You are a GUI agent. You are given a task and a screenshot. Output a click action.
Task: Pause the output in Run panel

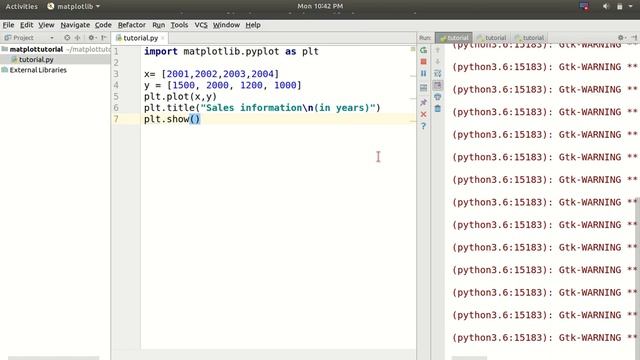(x=423, y=73)
